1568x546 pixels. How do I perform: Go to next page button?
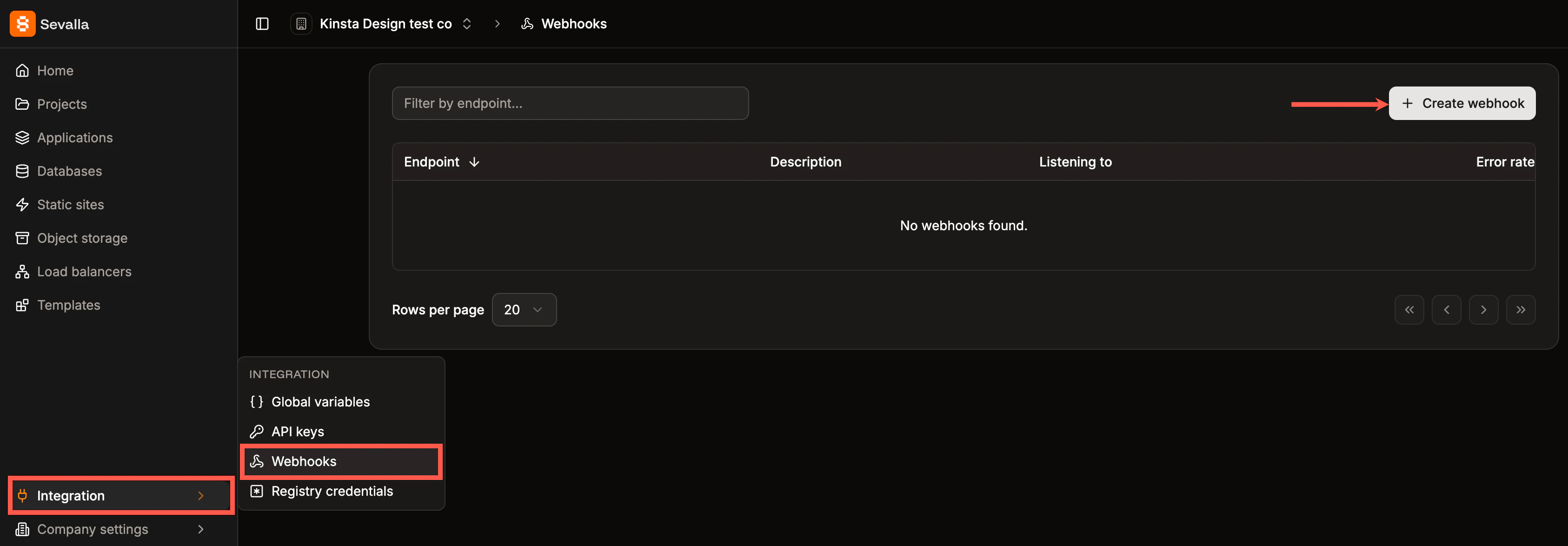pos(1483,310)
